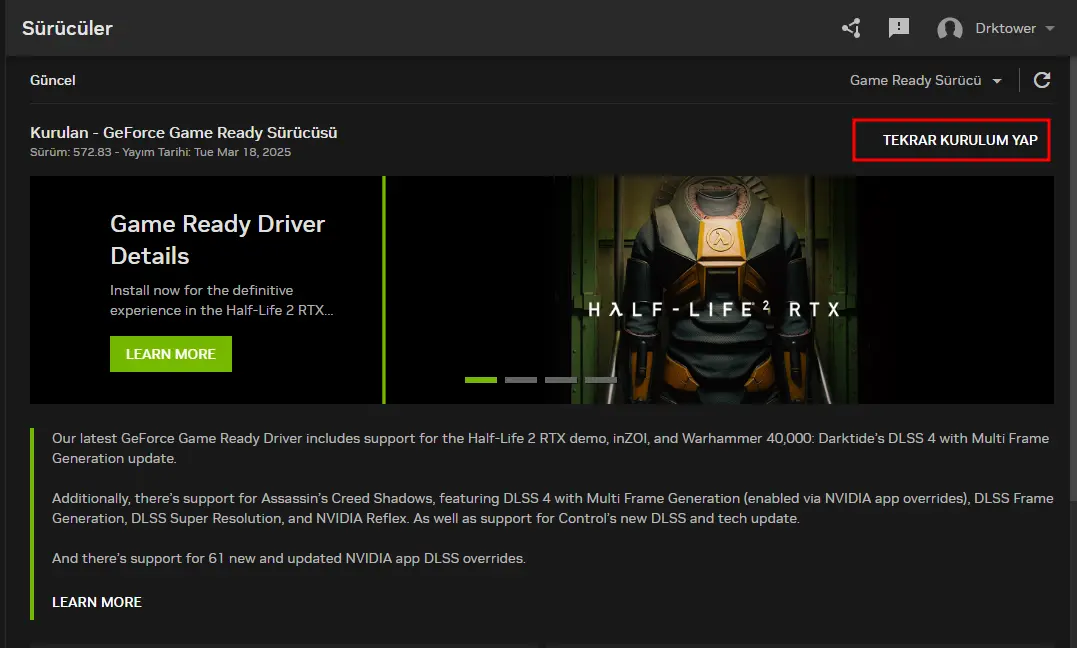Click the refresh drivers icon
This screenshot has height=648, width=1077.
1042,80
